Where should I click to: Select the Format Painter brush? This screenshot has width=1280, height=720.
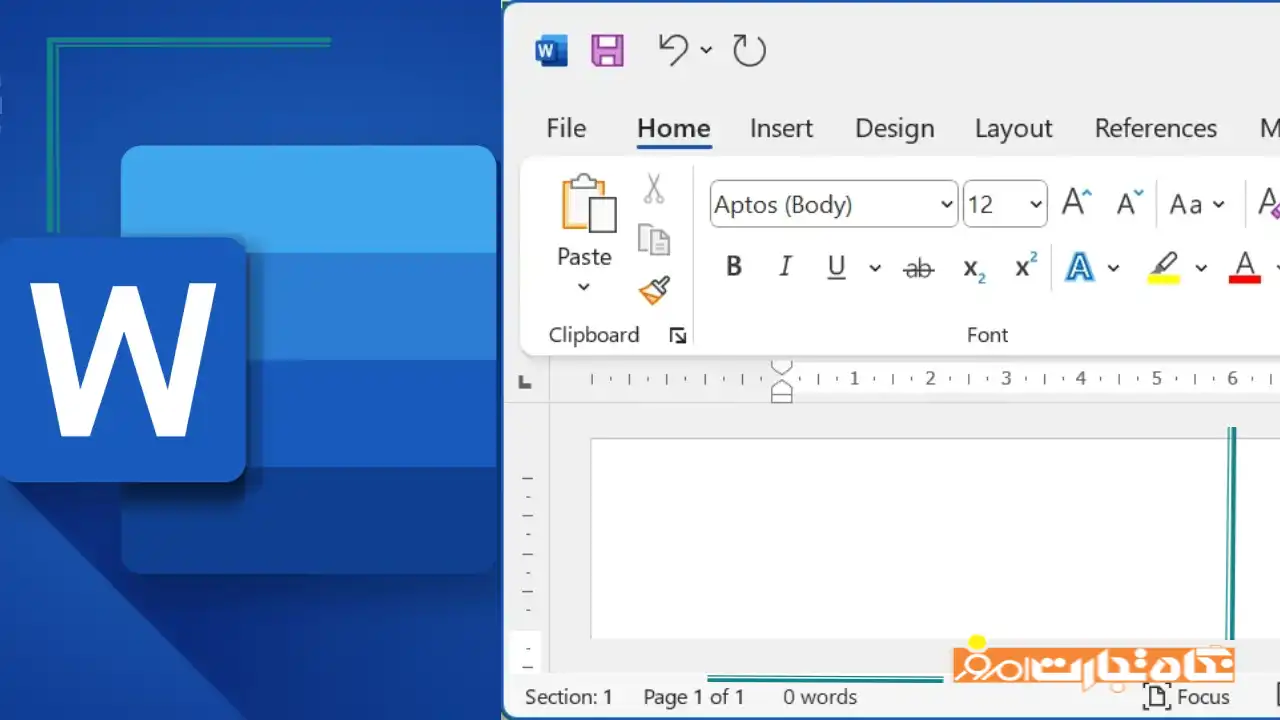654,291
